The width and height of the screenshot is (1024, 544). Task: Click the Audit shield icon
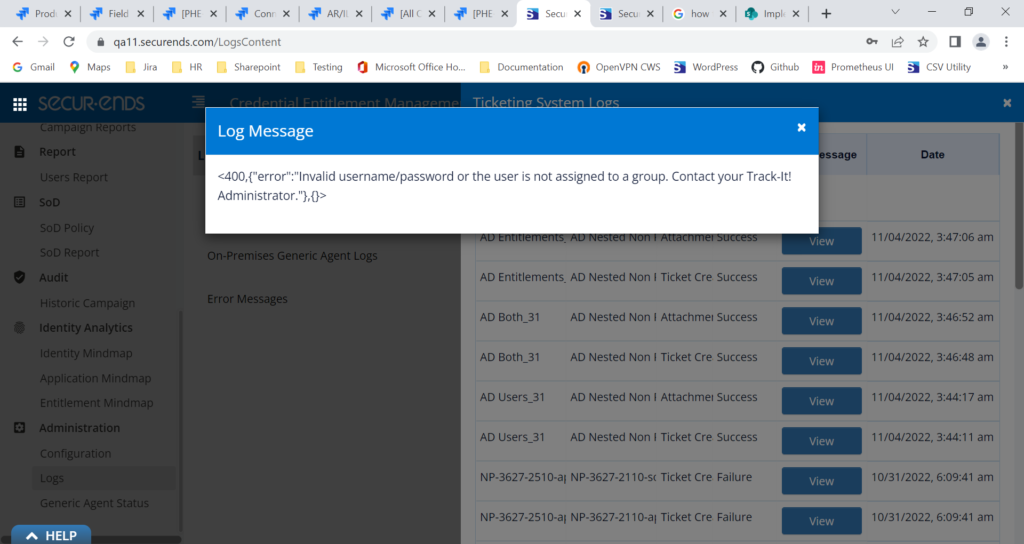[x=20, y=277]
